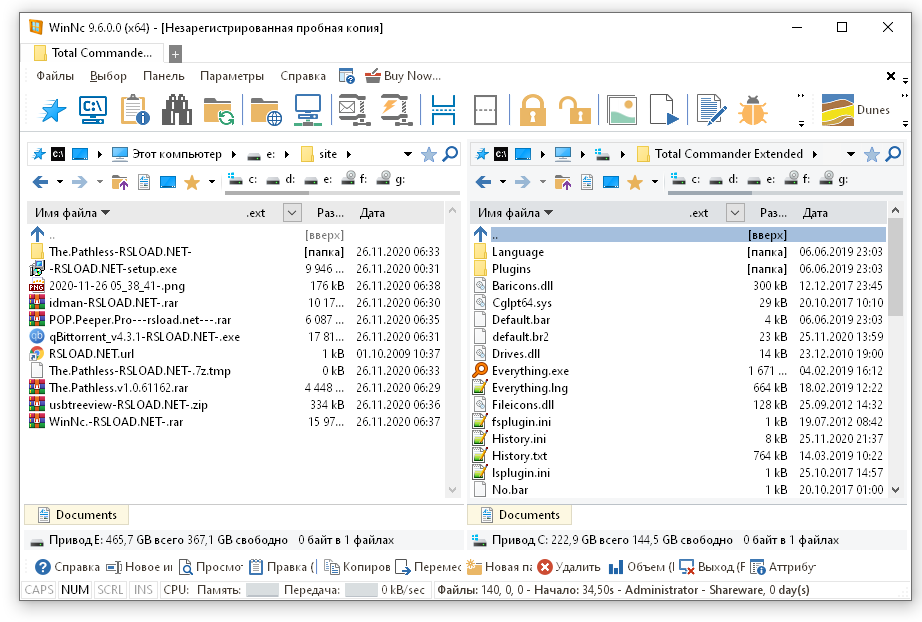The width and height of the screenshot is (922, 622).
Task: Click the Удалить function button
Action: tap(569, 567)
